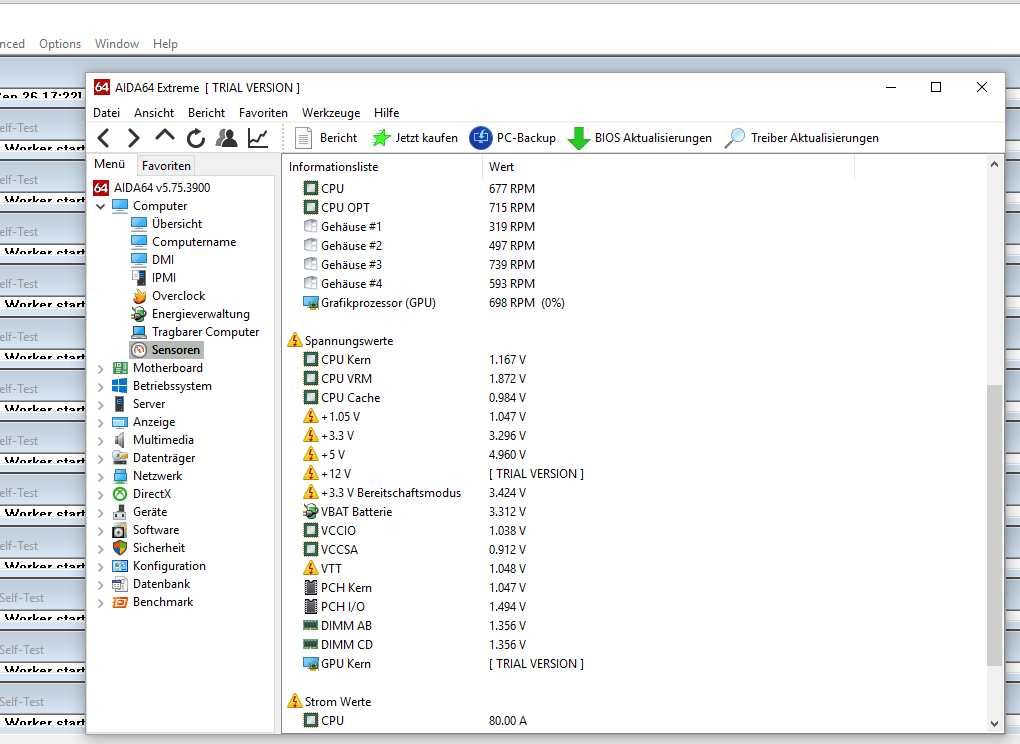Select the Sensoren tree item

point(167,350)
